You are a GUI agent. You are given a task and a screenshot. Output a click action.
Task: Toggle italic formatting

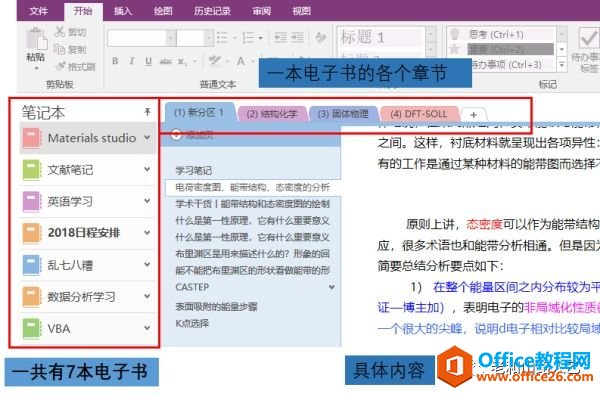132,61
